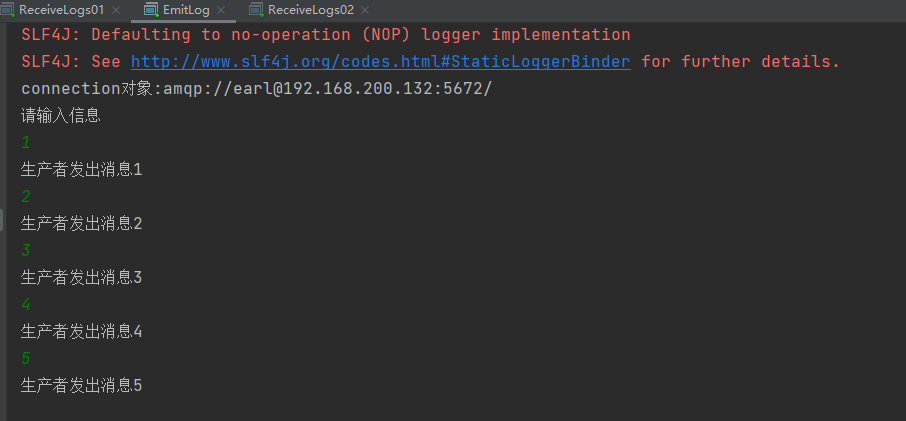Click the amqp connection object output line

click(257, 89)
